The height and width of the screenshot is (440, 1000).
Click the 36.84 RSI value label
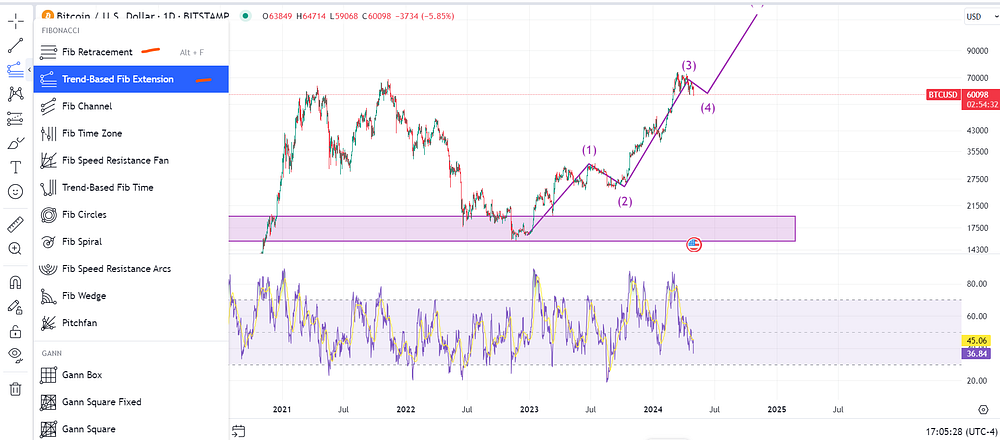pos(976,353)
